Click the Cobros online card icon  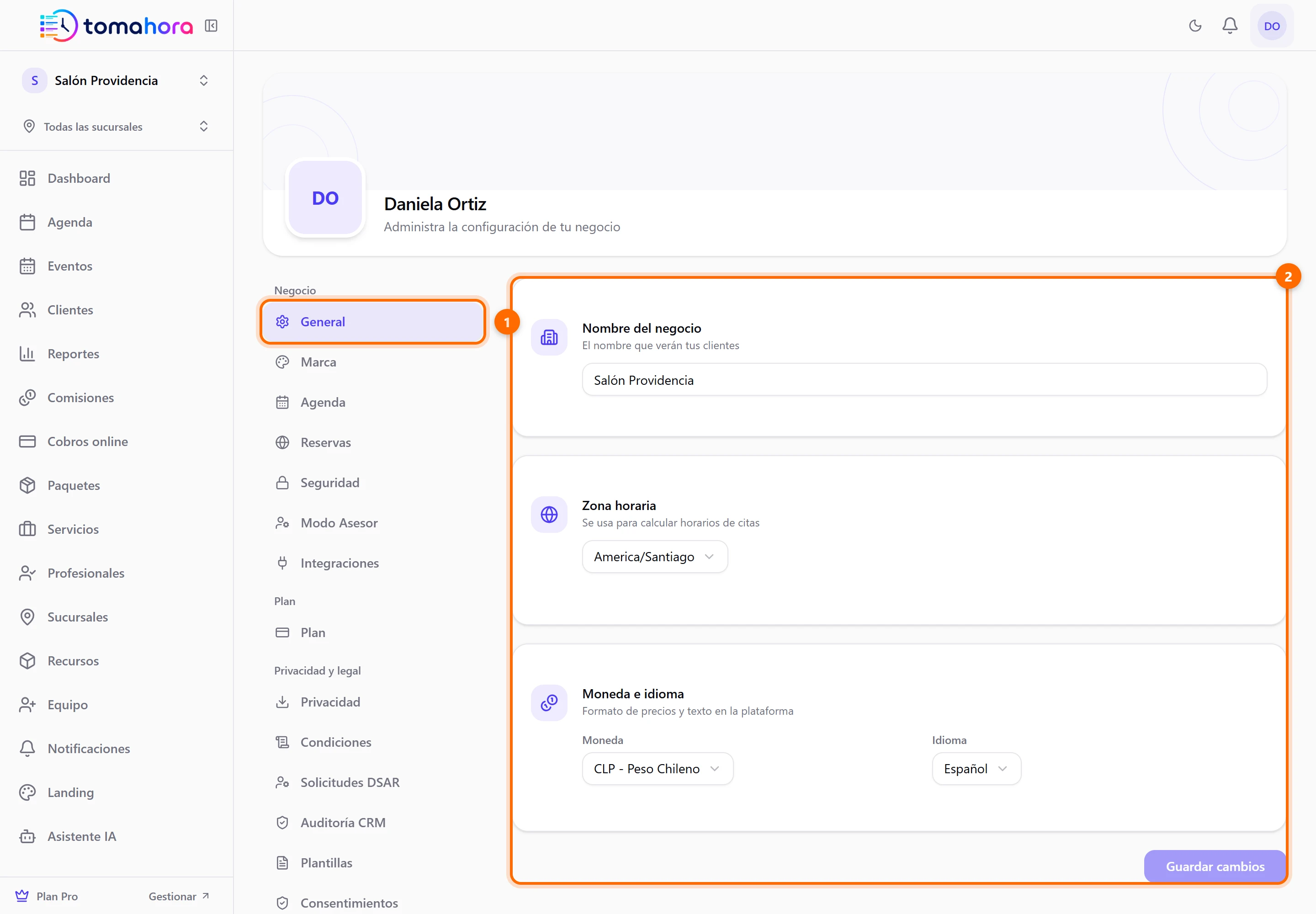pos(27,441)
